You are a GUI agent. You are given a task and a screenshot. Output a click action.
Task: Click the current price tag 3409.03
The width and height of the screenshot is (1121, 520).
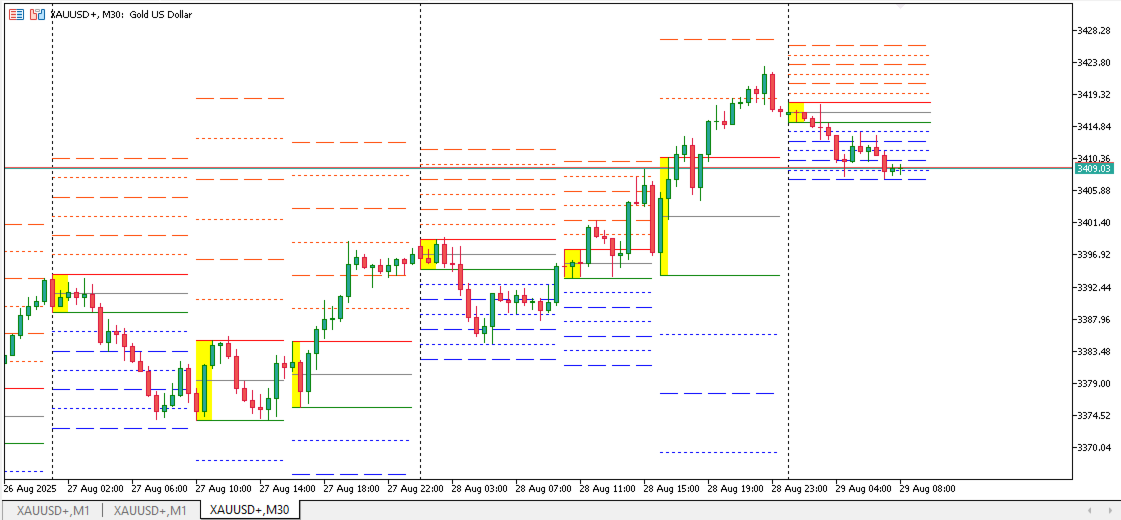click(x=1094, y=168)
